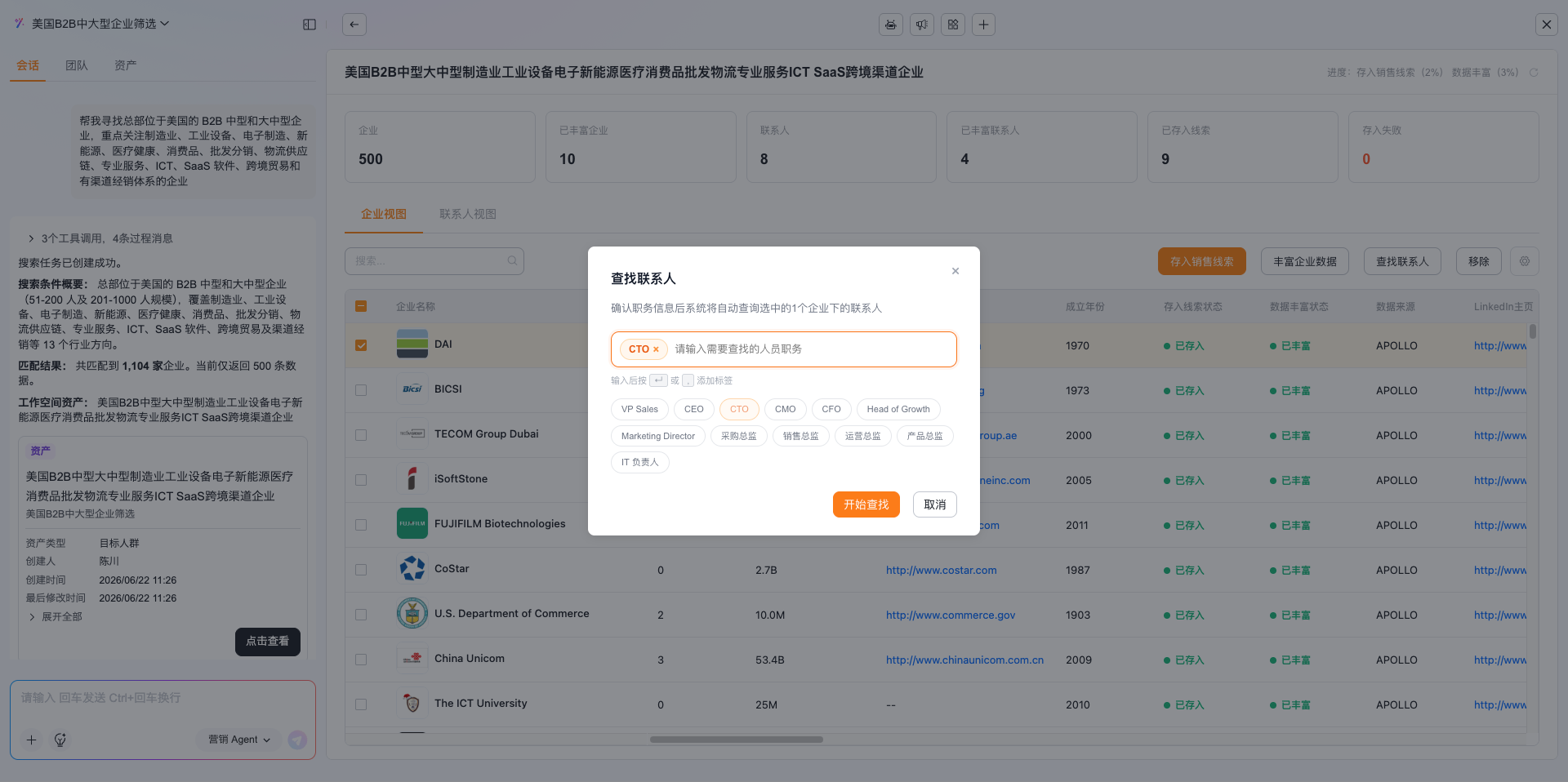
Task: Open the 营销 Agent dropdown
Action: pos(239,740)
